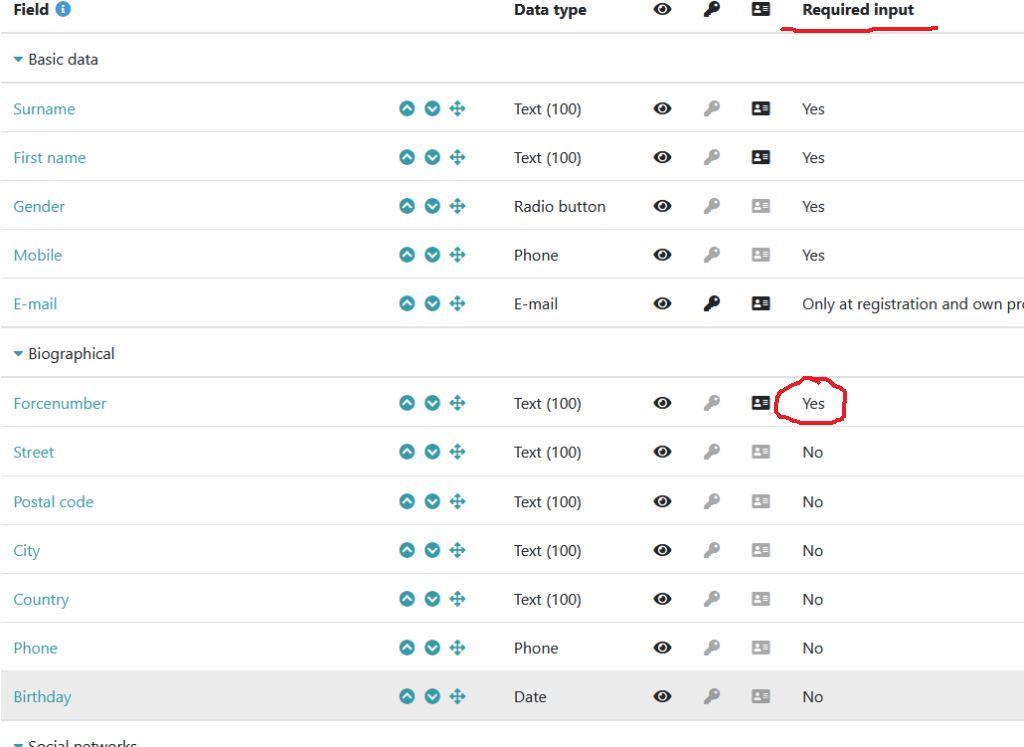Collapse the Basic data category
Screen dimensions: 1024x747
[18, 60]
